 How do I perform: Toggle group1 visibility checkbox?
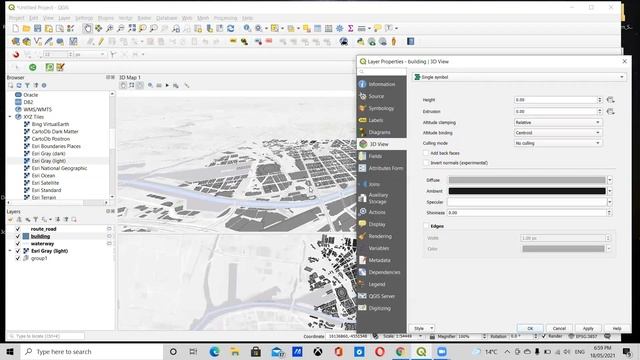tap(18, 258)
